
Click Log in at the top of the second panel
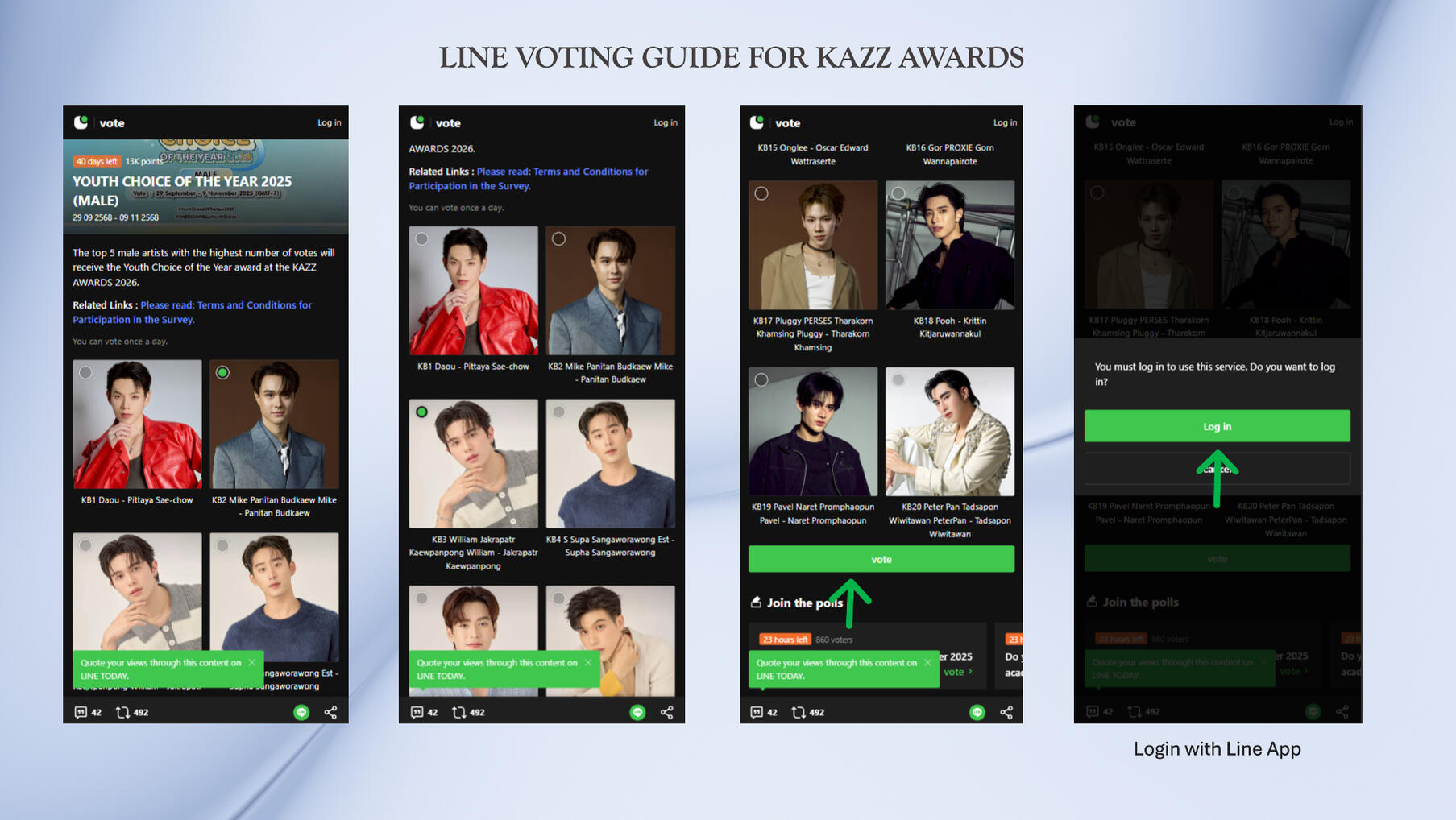pyautogui.click(x=666, y=122)
